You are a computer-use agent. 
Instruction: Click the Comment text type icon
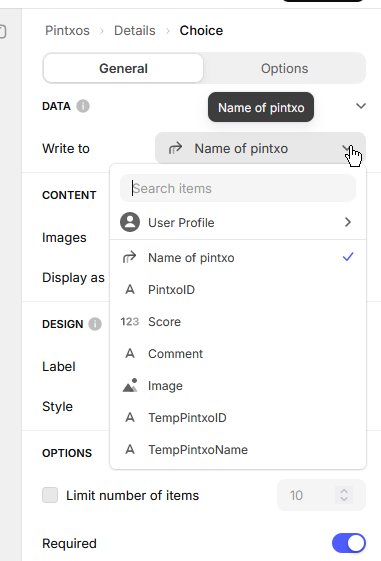click(130, 353)
